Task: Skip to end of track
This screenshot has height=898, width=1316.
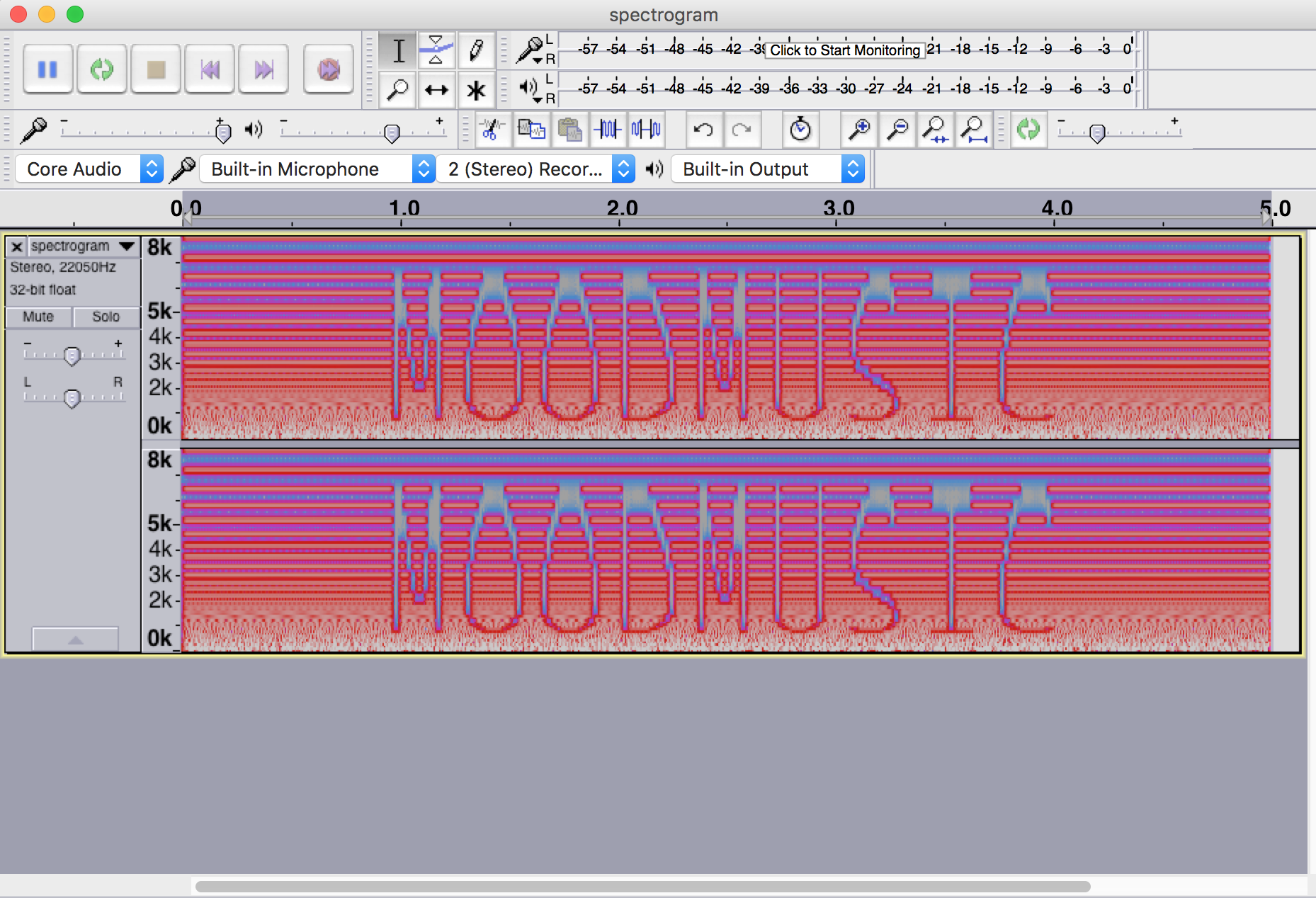Action: point(263,69)
